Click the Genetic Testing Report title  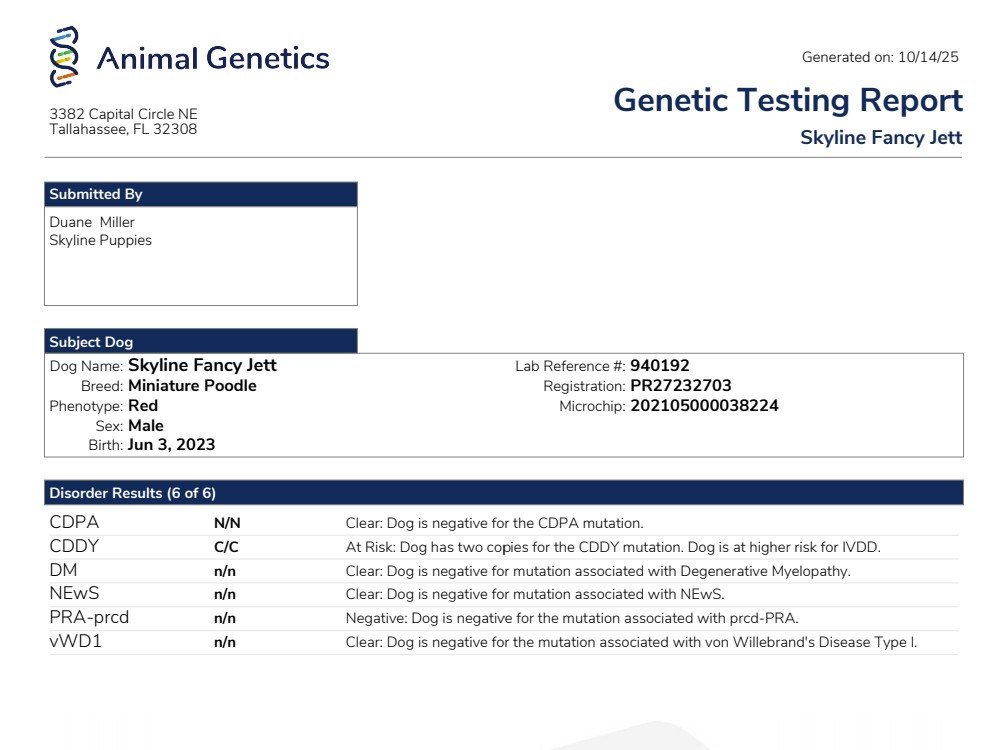pyautogui.click(x=787, y=100)
